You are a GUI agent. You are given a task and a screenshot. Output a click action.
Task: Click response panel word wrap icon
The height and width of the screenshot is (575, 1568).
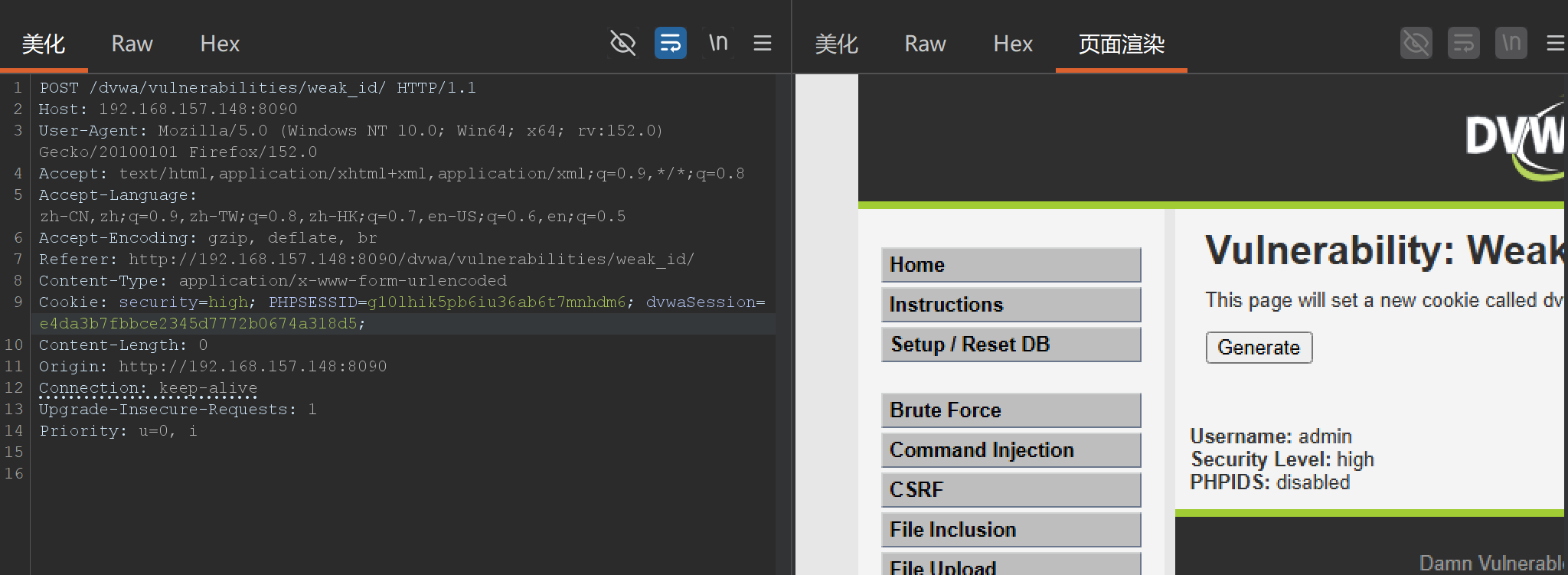(x=1464, y=43)
